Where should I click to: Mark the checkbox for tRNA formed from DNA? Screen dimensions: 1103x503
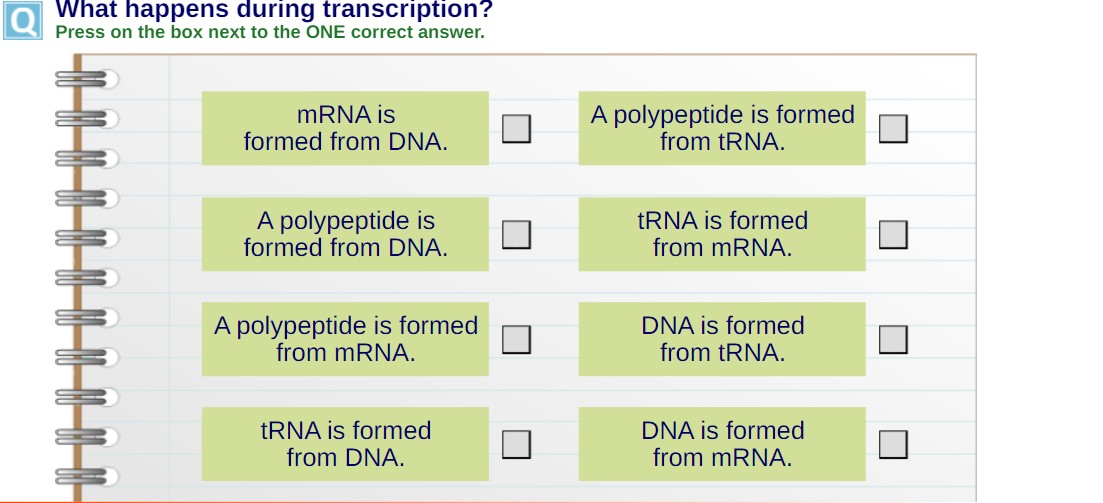click(515, 444)
